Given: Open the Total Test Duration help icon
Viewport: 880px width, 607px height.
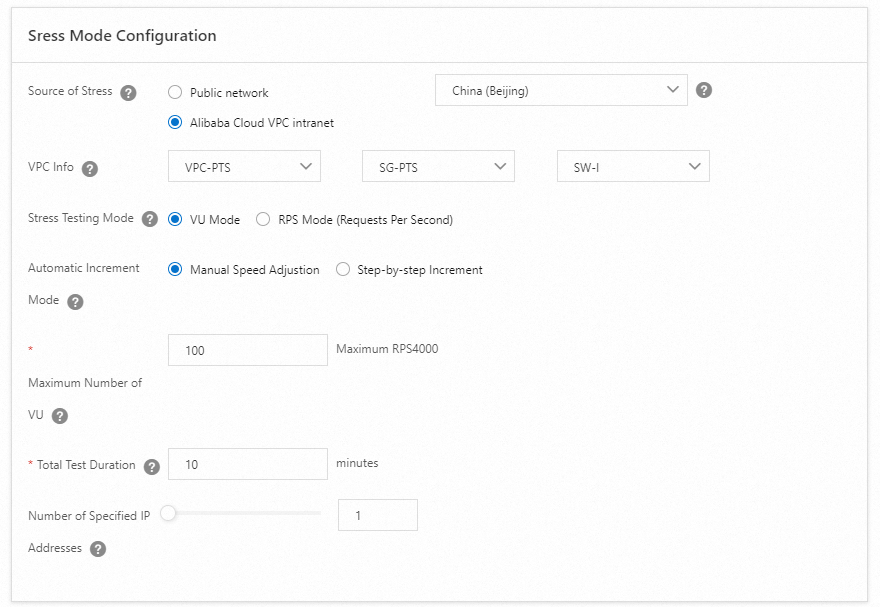Looking at the screenshot, I should [152, 466].
